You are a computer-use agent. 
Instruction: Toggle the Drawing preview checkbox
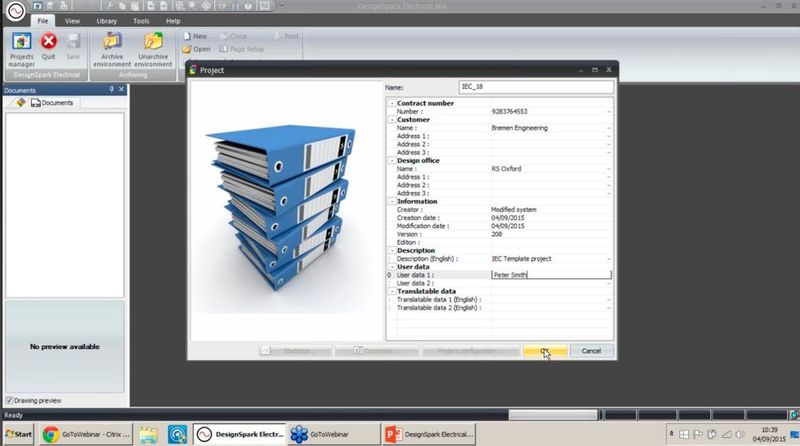click(9, 401)
